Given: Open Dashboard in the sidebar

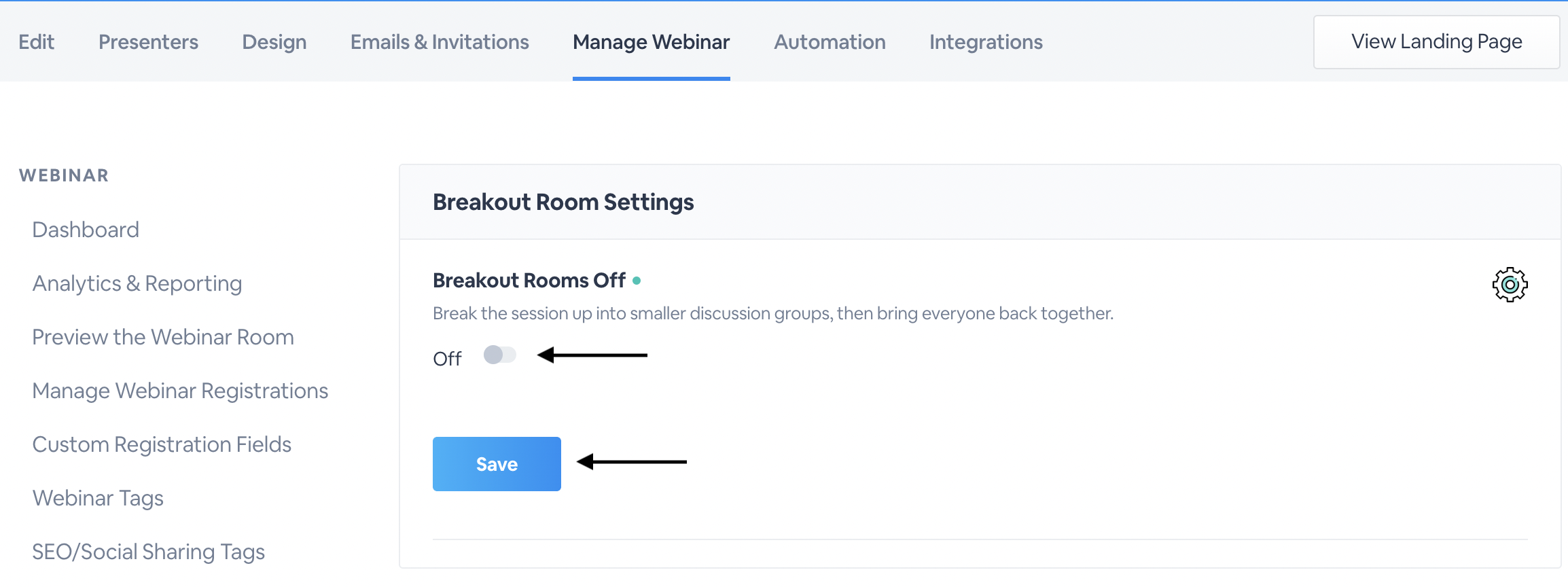Looking at the screenshot, I should point(86,230).
